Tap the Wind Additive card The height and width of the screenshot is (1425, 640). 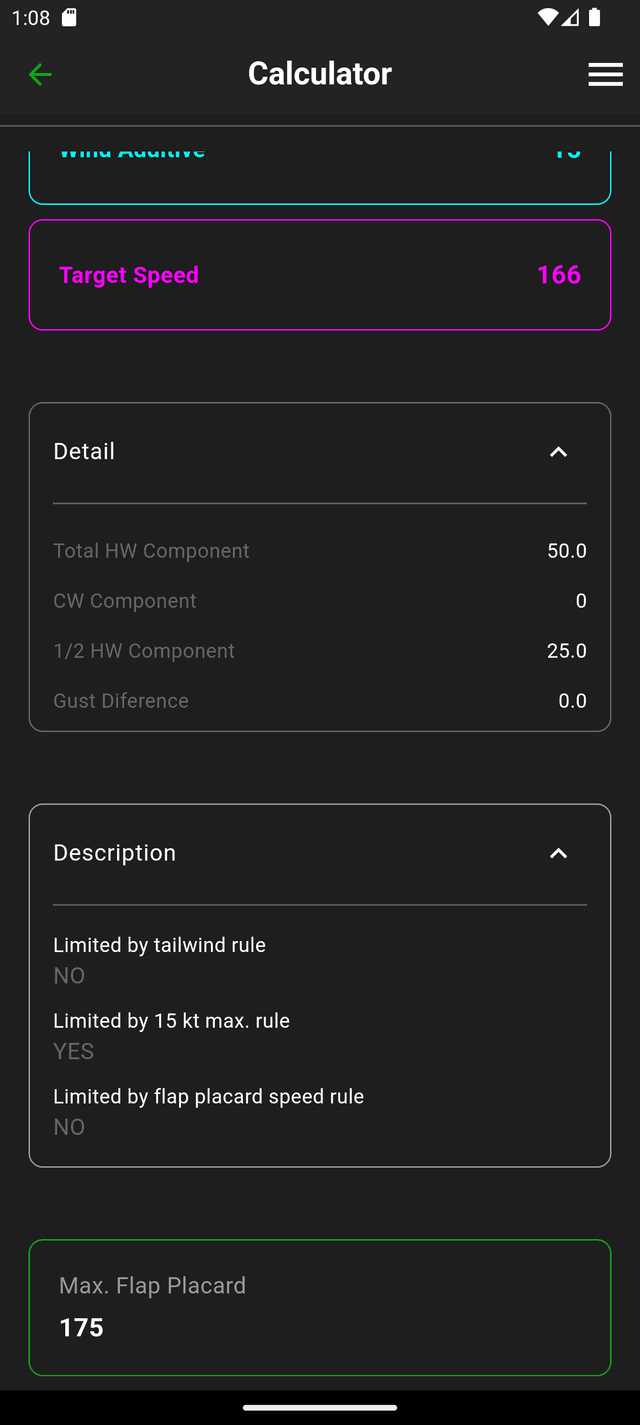click(x=320, y=175)
